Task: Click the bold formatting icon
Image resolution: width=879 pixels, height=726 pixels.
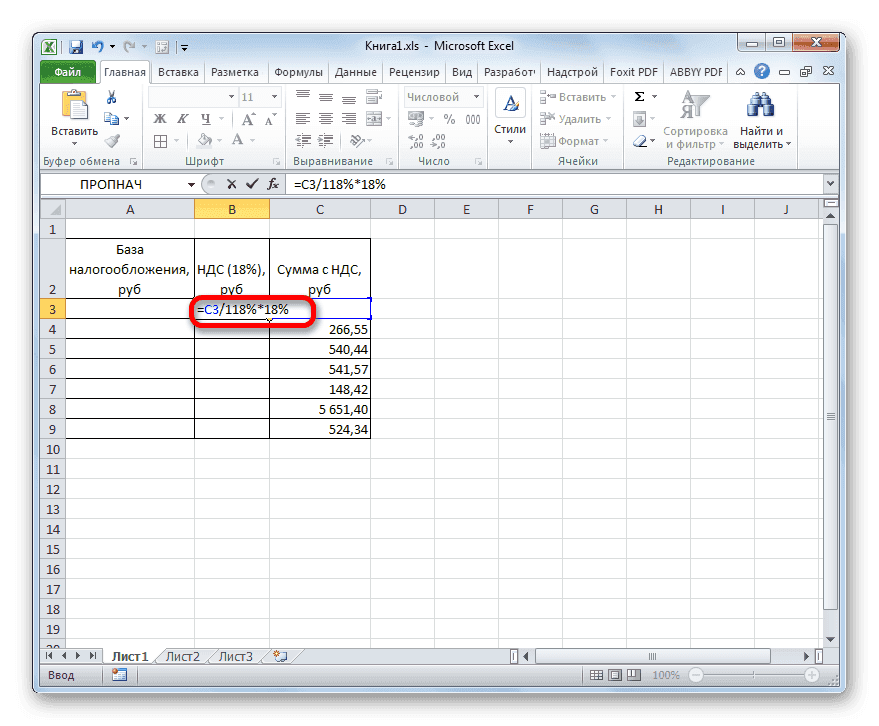Action: point(159,118)
